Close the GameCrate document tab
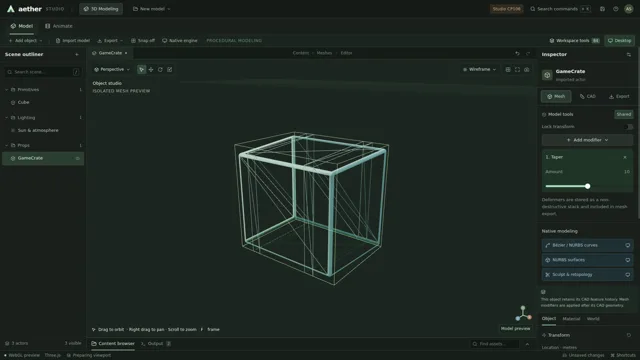Viewport: 640px width, 360px height. [x=126, y=53]
